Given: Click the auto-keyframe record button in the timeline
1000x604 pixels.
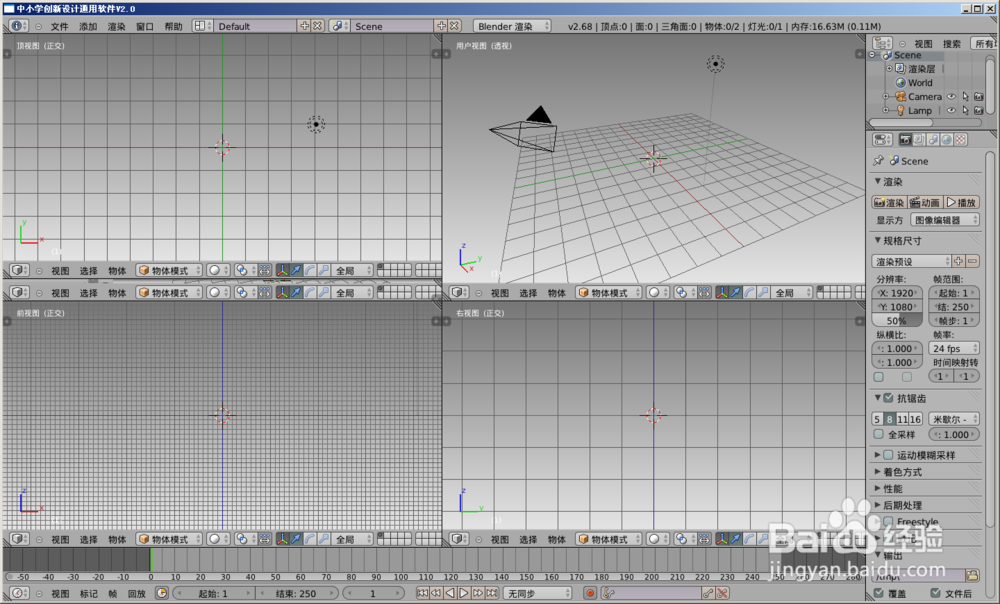Looking at the screenshot, I should (590, 593).
